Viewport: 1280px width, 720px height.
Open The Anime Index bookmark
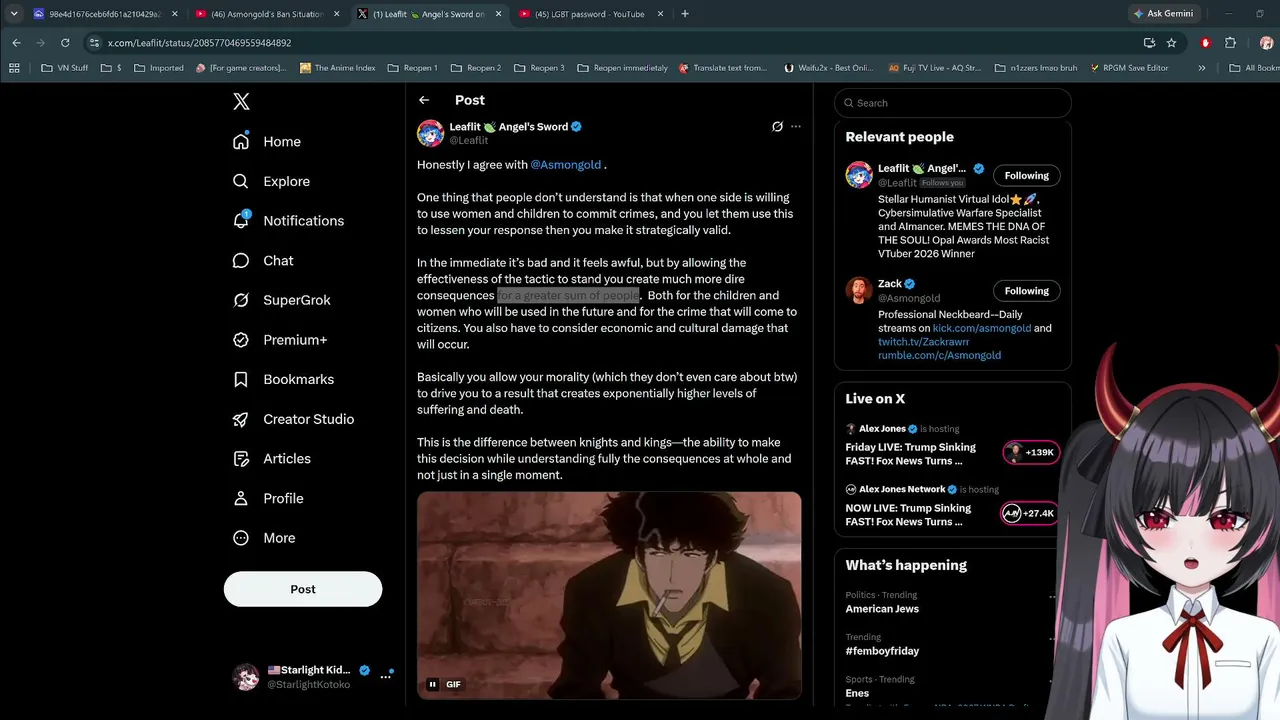point(338,68)
